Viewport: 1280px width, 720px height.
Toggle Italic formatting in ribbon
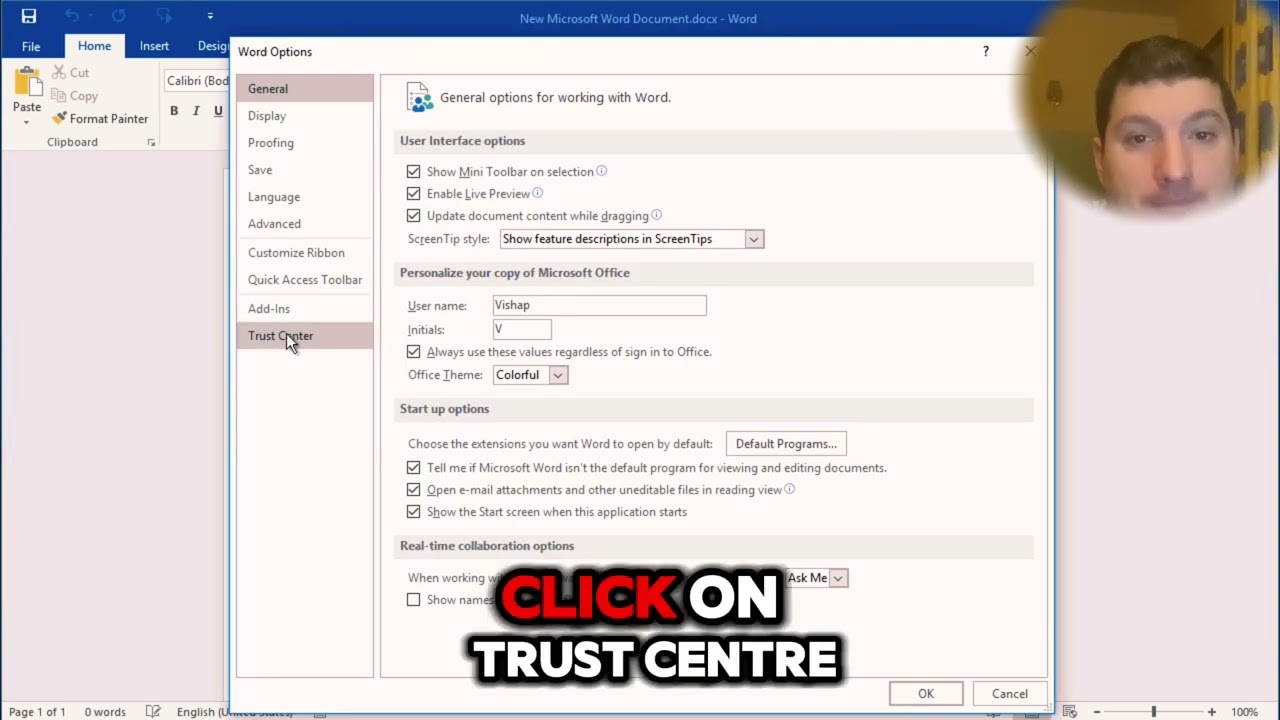[196, 111]
